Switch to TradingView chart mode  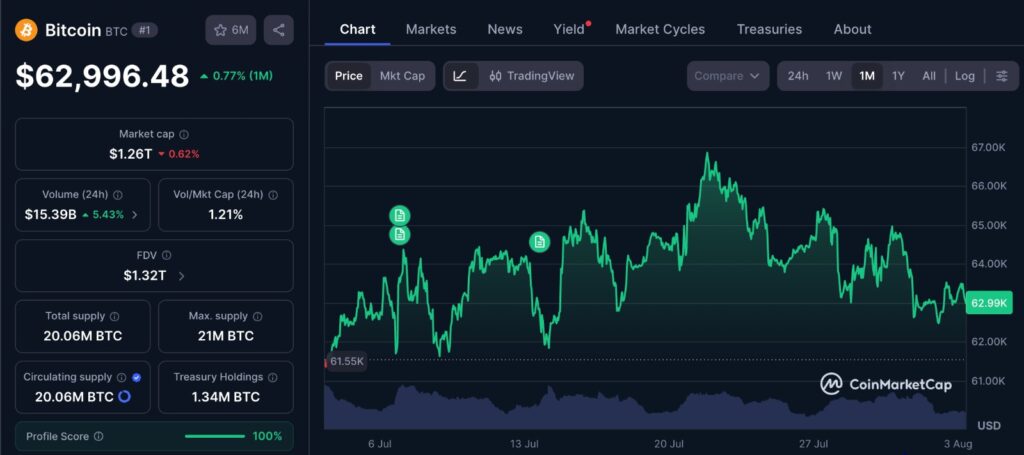coord(532,76)
